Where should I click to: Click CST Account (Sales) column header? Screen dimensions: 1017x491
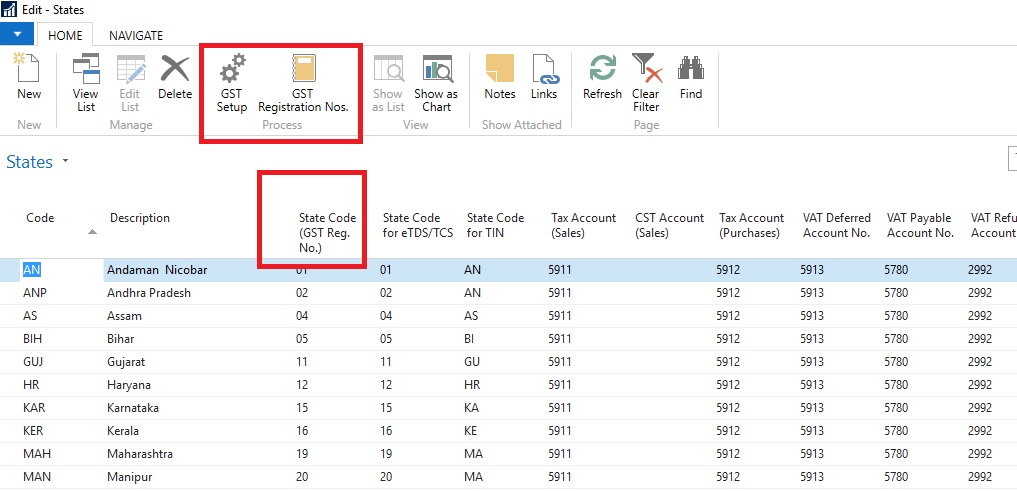click(669, 225)
